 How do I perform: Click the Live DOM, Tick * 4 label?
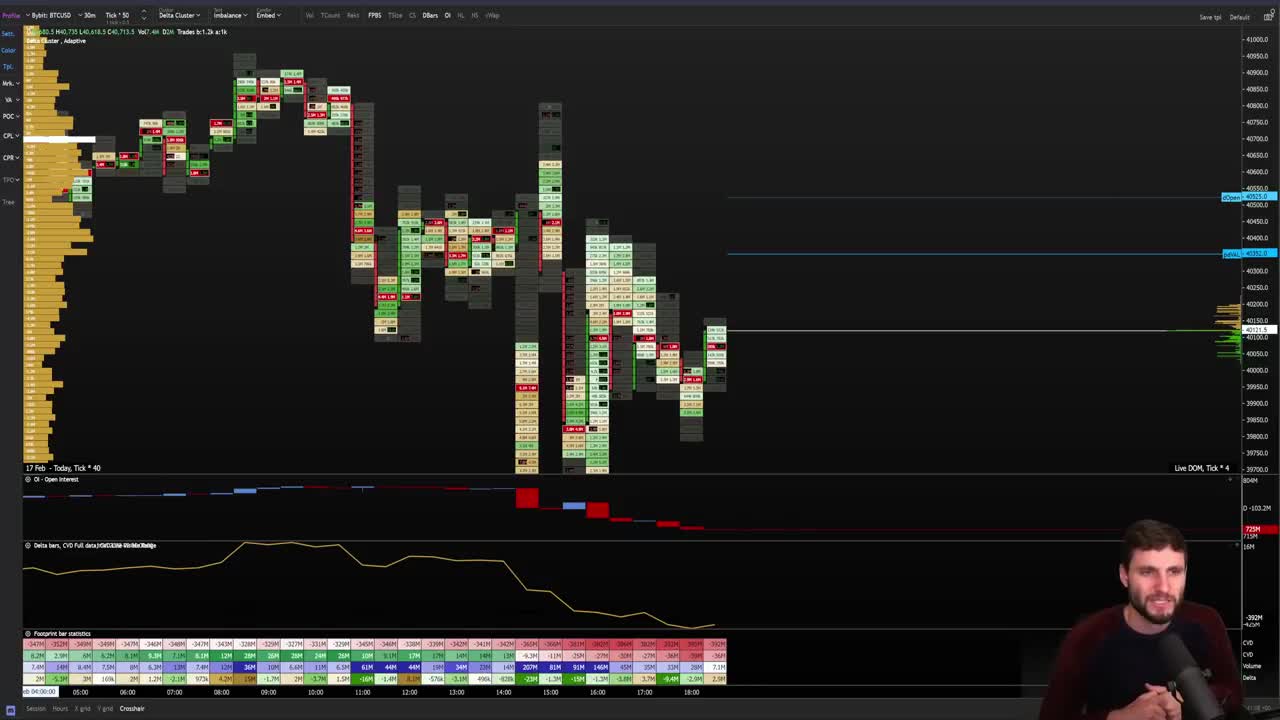[1202, 468]
